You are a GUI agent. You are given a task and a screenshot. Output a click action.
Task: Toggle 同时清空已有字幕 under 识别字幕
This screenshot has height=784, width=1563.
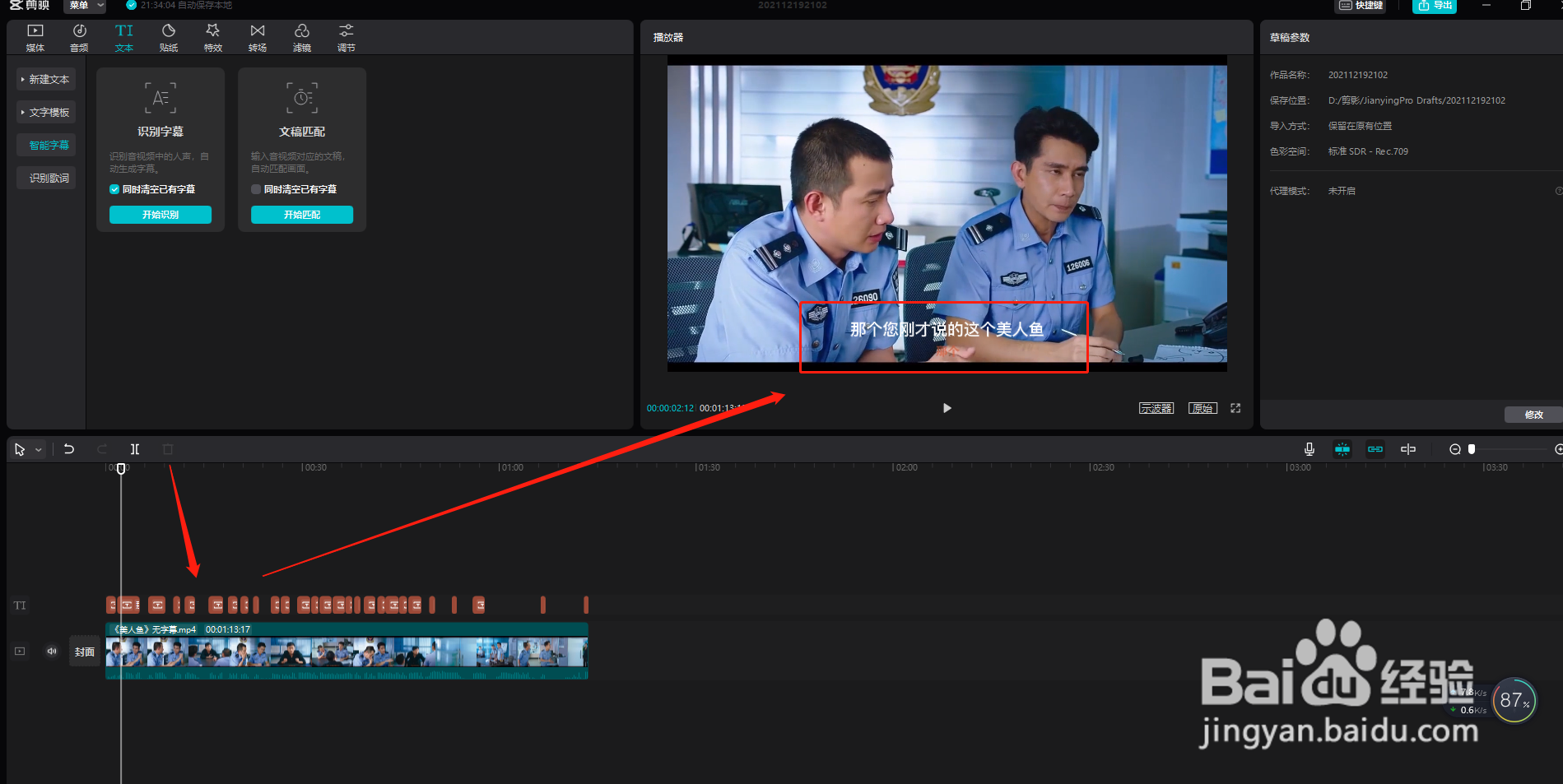(x=114, y=189)
